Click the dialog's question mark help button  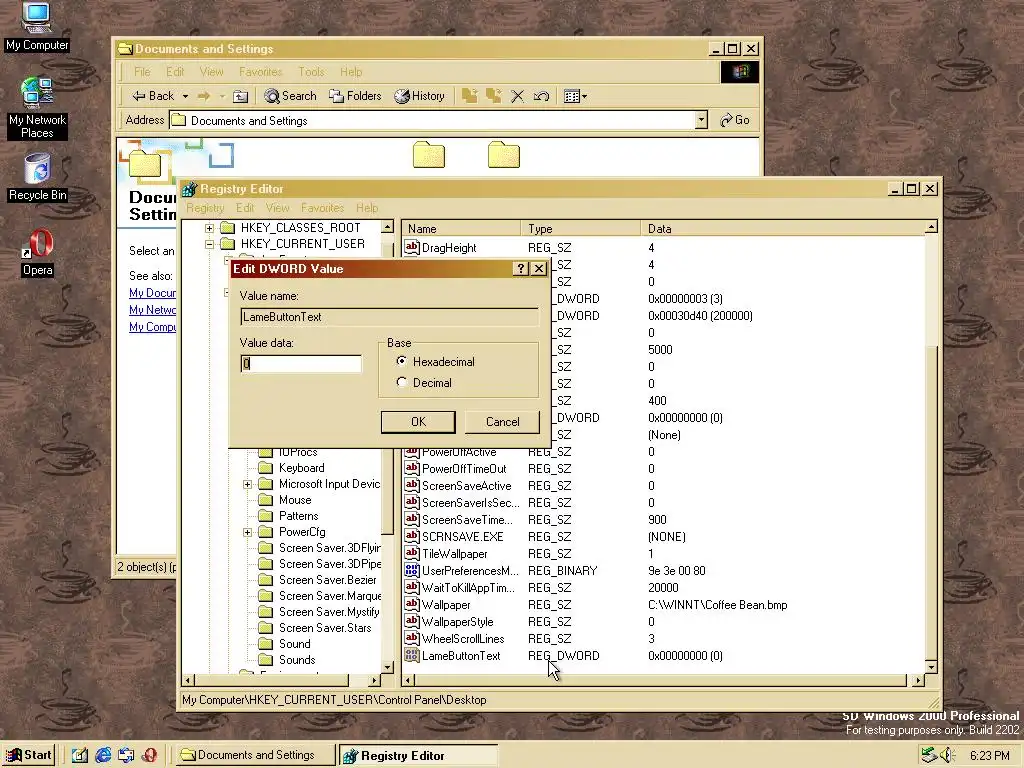(x=520, y=268)
